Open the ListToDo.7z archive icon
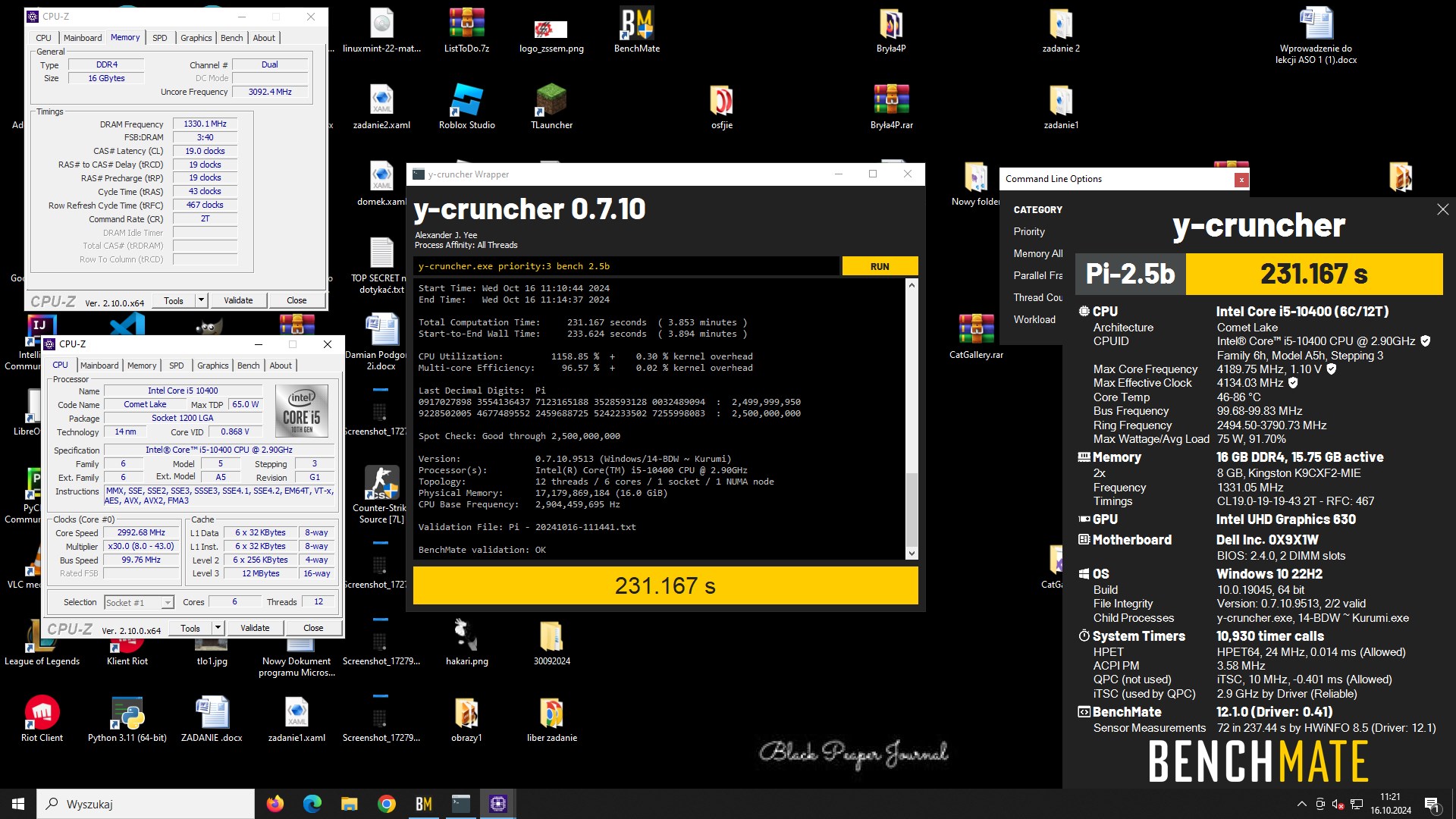Screen dimensions: 1456x819 point(466,30)
